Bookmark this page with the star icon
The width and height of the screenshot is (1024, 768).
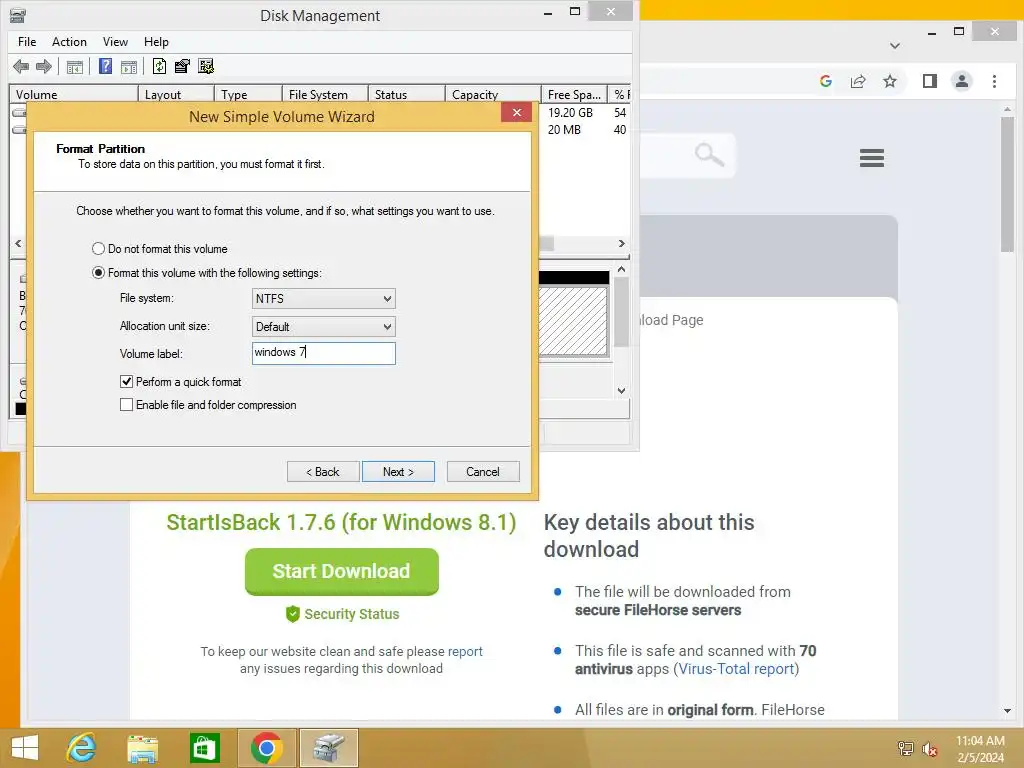889,81
